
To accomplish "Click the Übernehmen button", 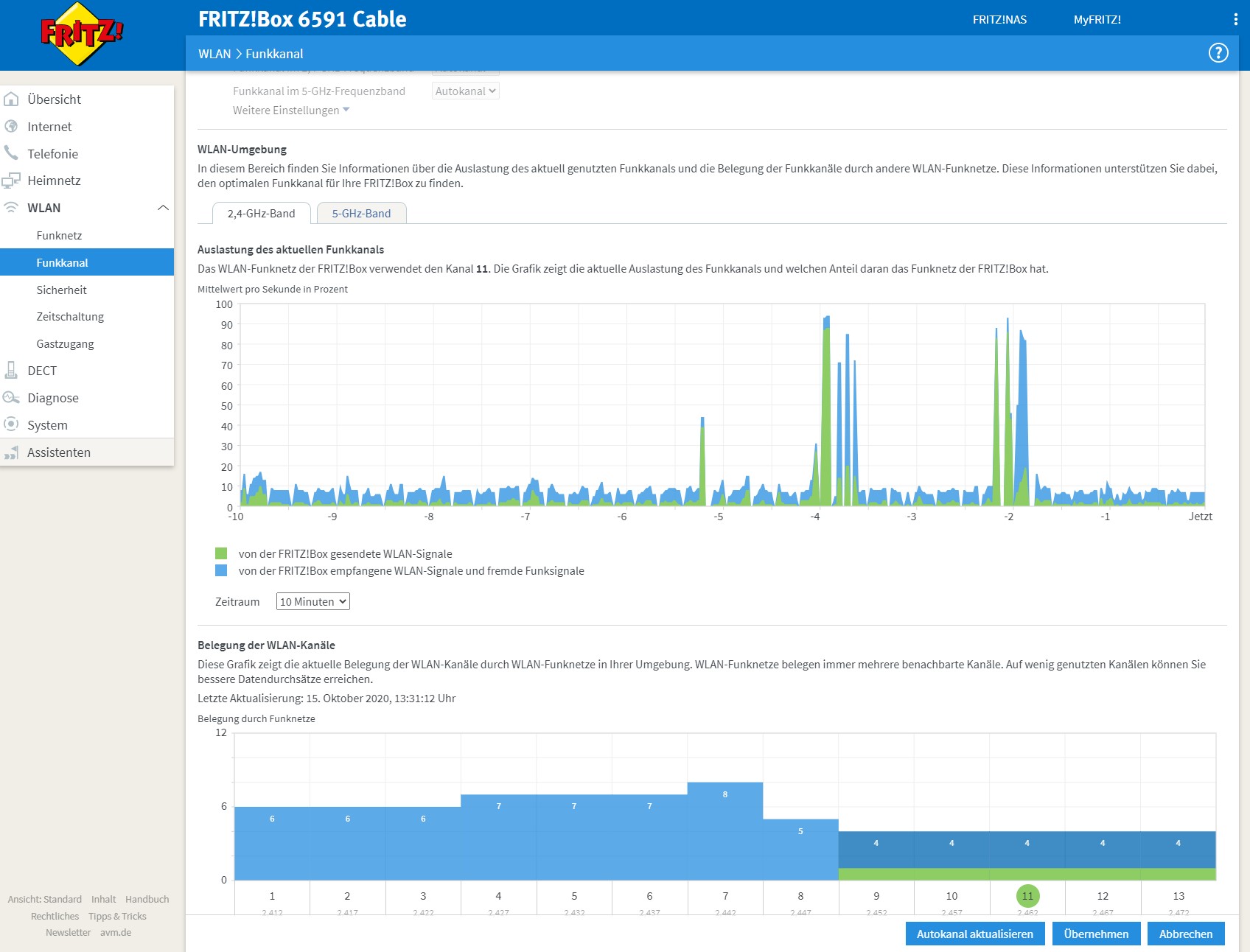I will [x=1096, y=934].
